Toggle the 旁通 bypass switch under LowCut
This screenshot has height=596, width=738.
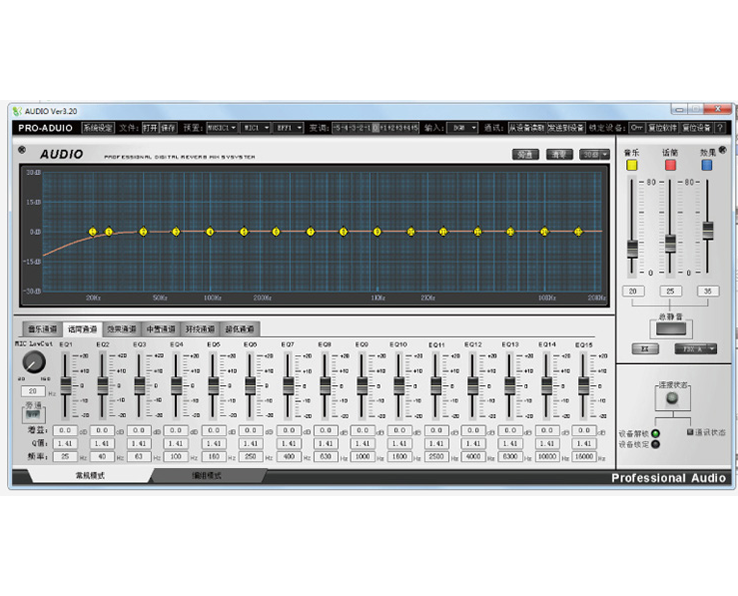tap(34, 415)
